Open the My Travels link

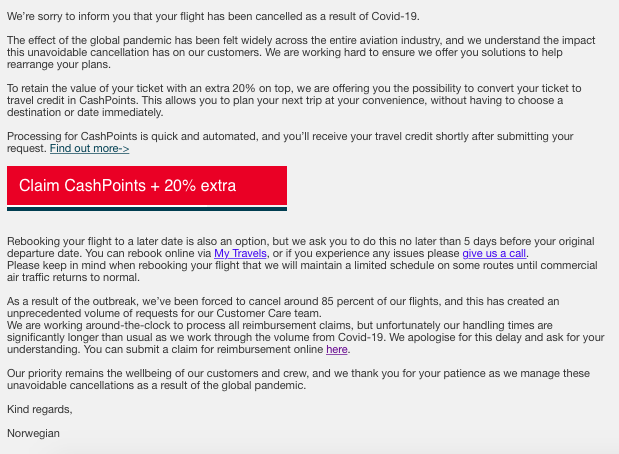click(x=240, y=253)
